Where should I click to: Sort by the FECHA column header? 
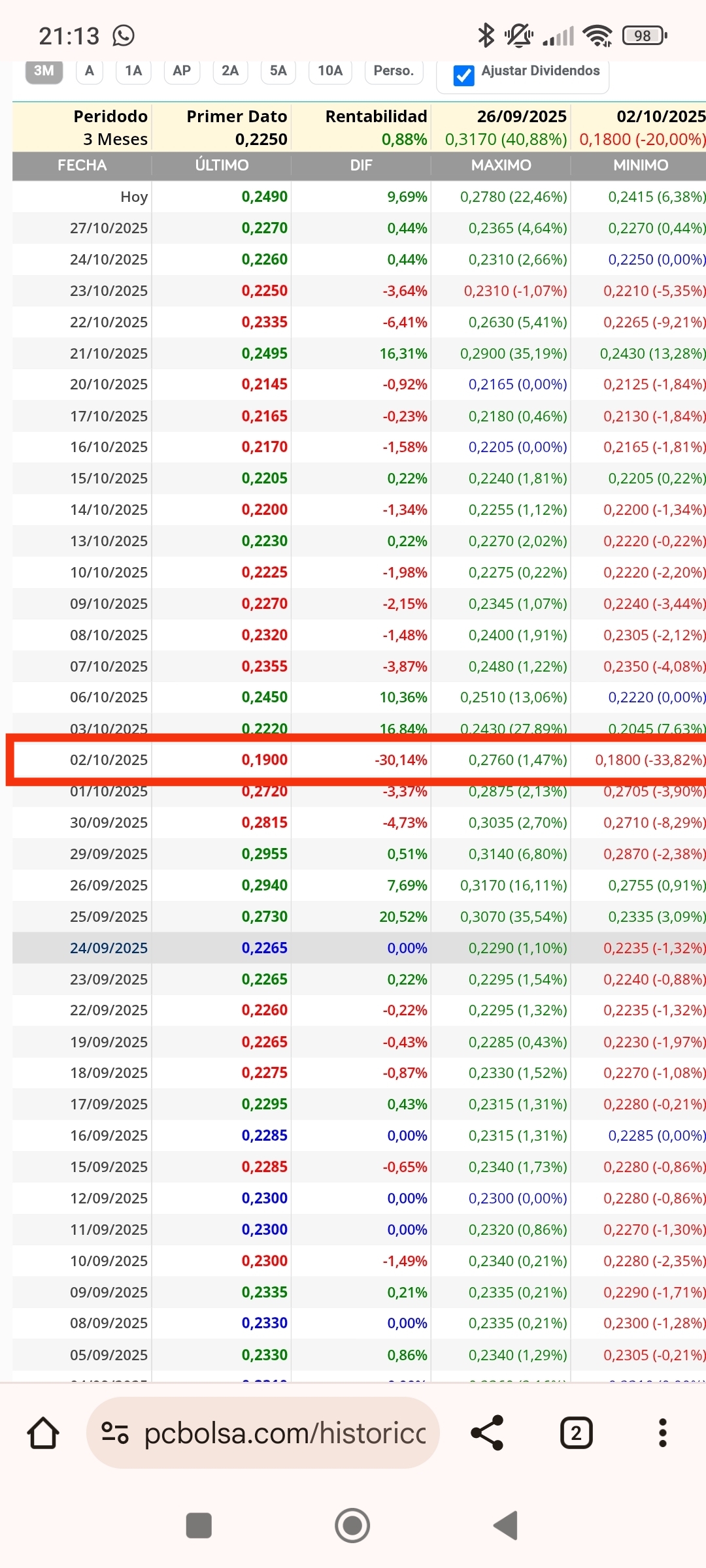click(x=82, y=165)
